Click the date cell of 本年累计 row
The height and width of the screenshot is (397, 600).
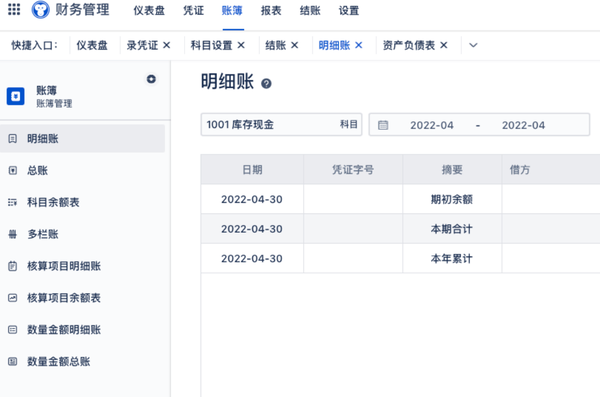tap(252, 258)
